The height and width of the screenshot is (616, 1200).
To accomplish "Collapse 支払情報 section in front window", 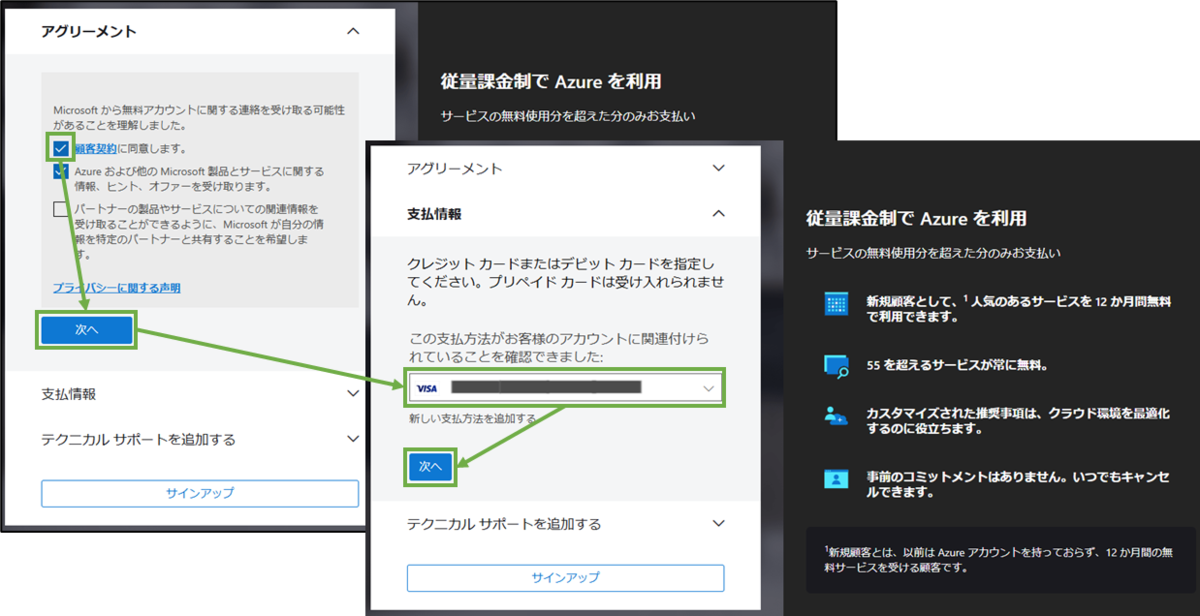I will click(x=718, y=213).
